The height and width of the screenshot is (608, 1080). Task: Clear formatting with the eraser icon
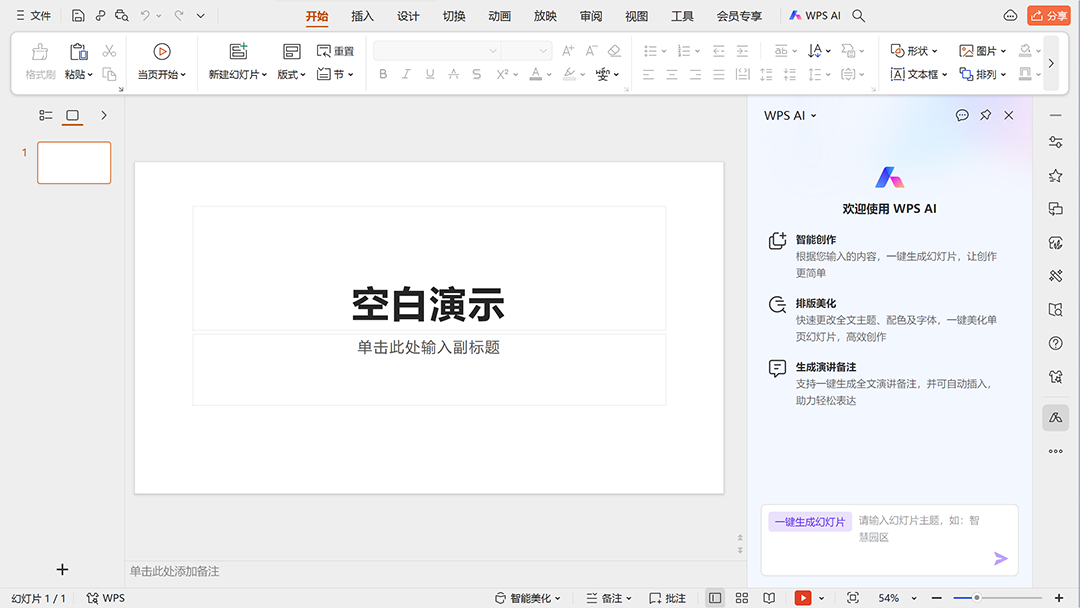[614, 50]
